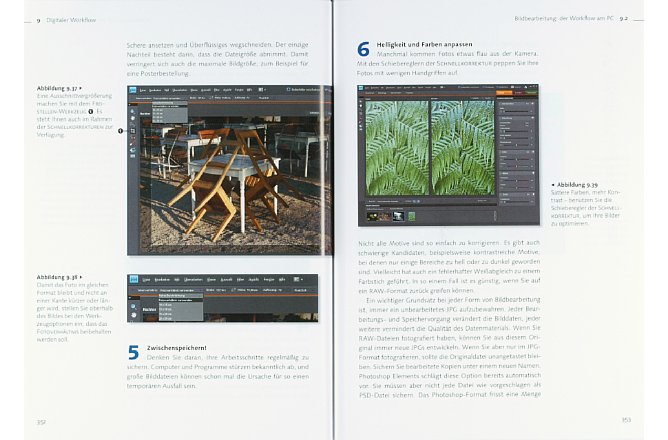Click the first slider in the fern Quick Fix panel
Viewport: 668px width, 440px height.
[516, 112]
